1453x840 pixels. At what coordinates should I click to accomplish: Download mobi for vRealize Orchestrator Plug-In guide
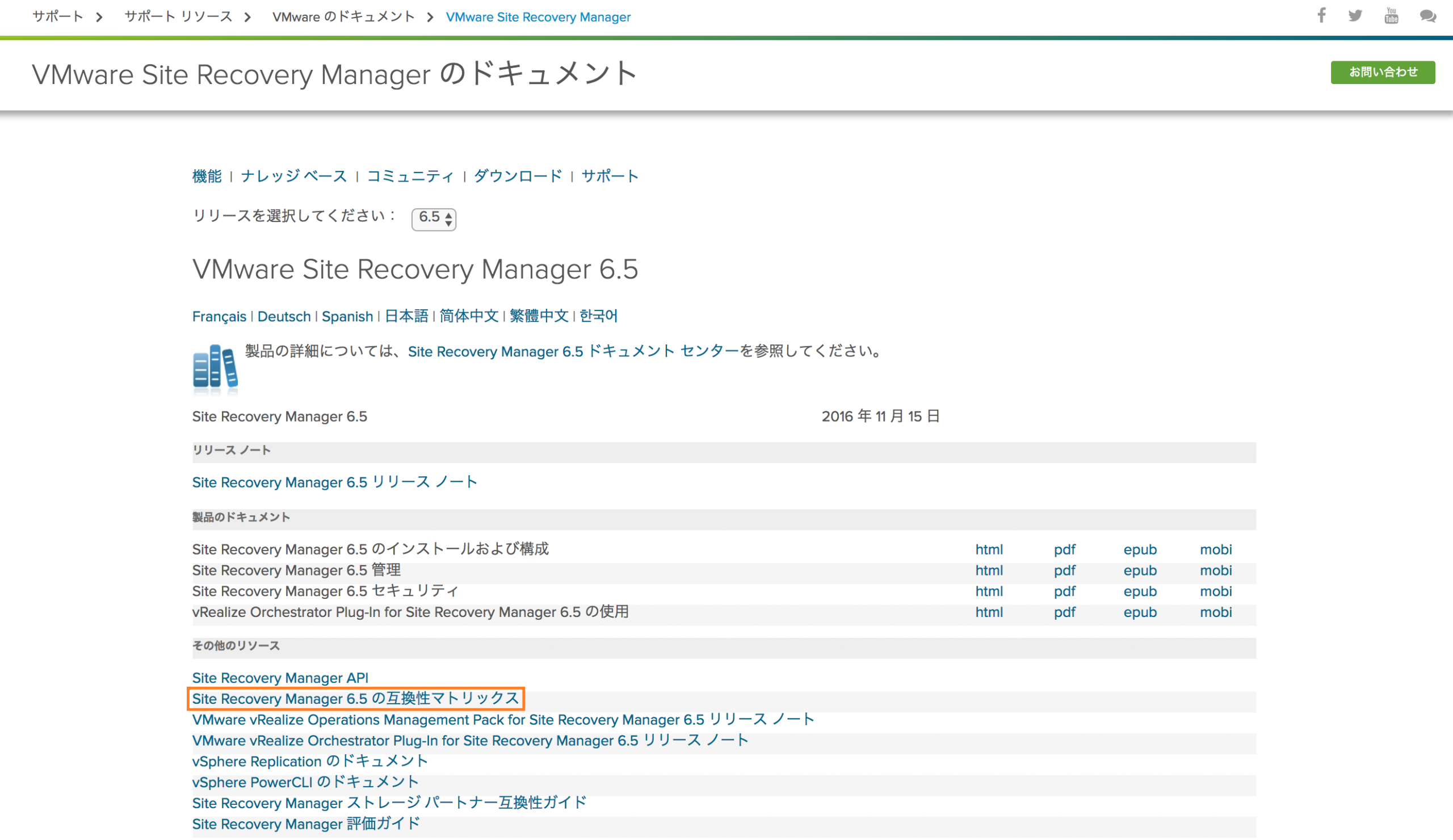(x=1215, y=612)
